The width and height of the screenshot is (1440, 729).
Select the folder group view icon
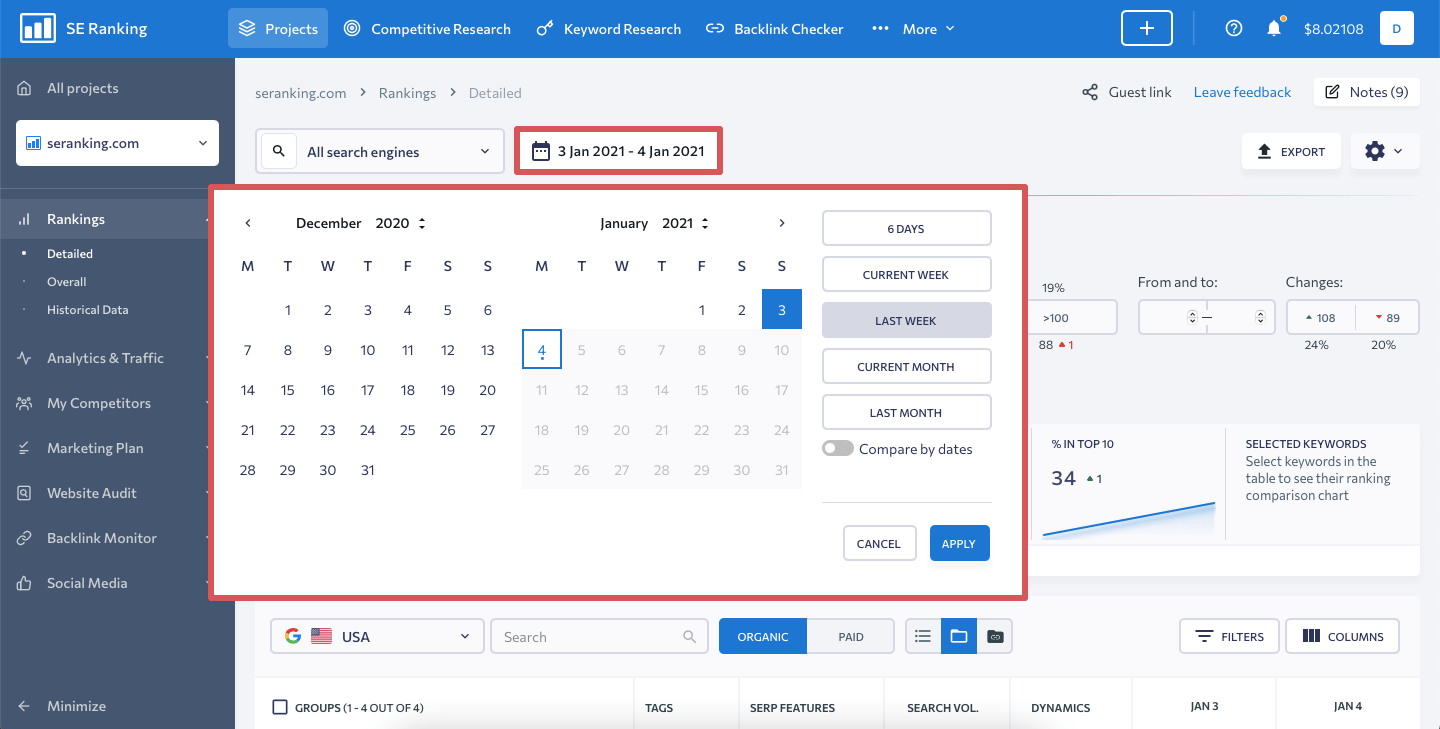(959, 636)
